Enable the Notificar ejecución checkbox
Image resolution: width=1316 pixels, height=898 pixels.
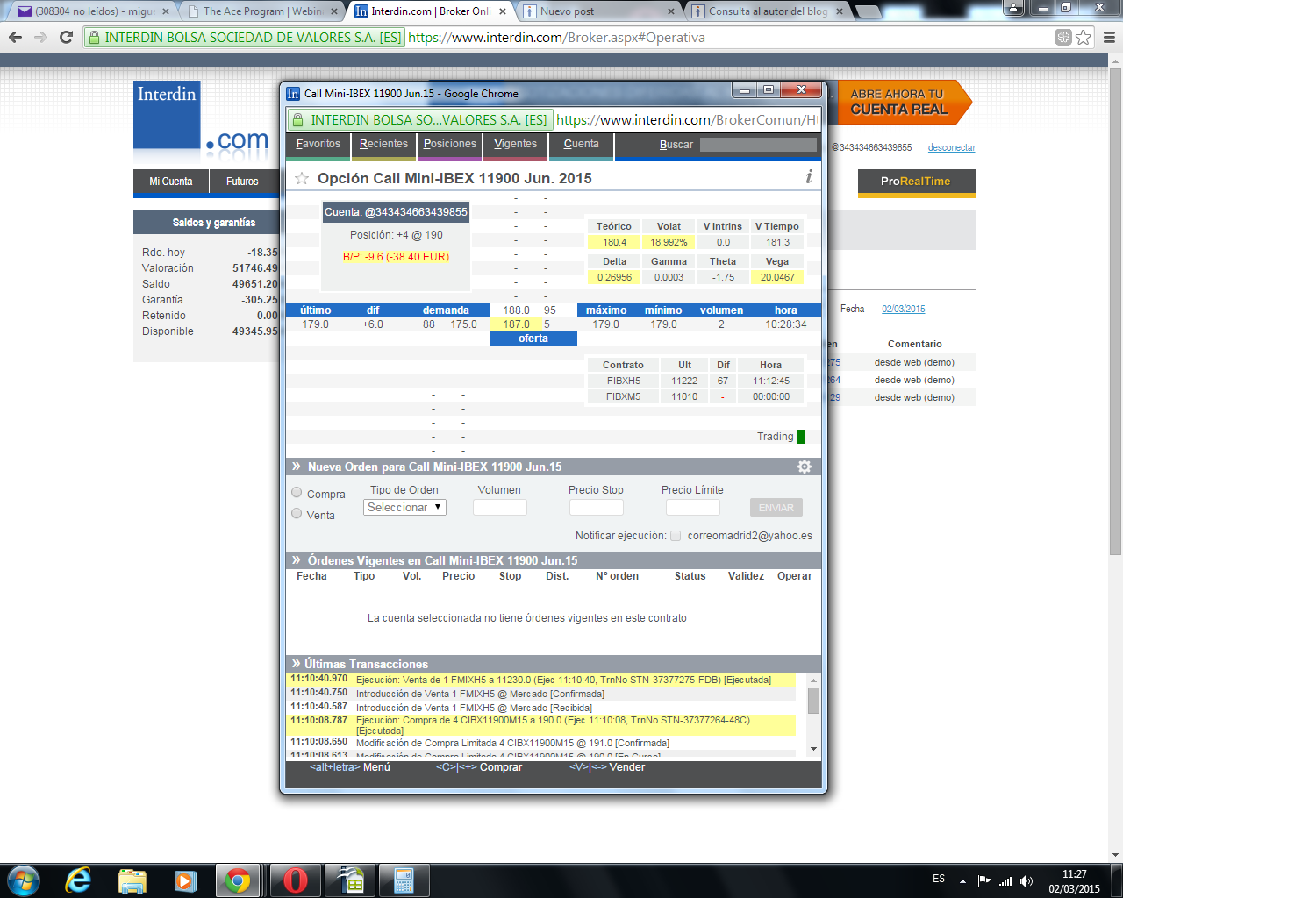pos(676,536)
